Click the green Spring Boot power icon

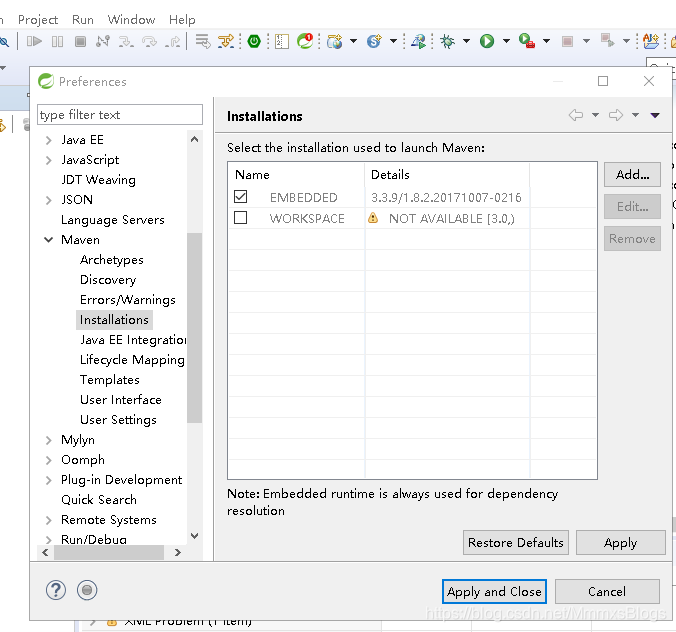coord(254,41)
